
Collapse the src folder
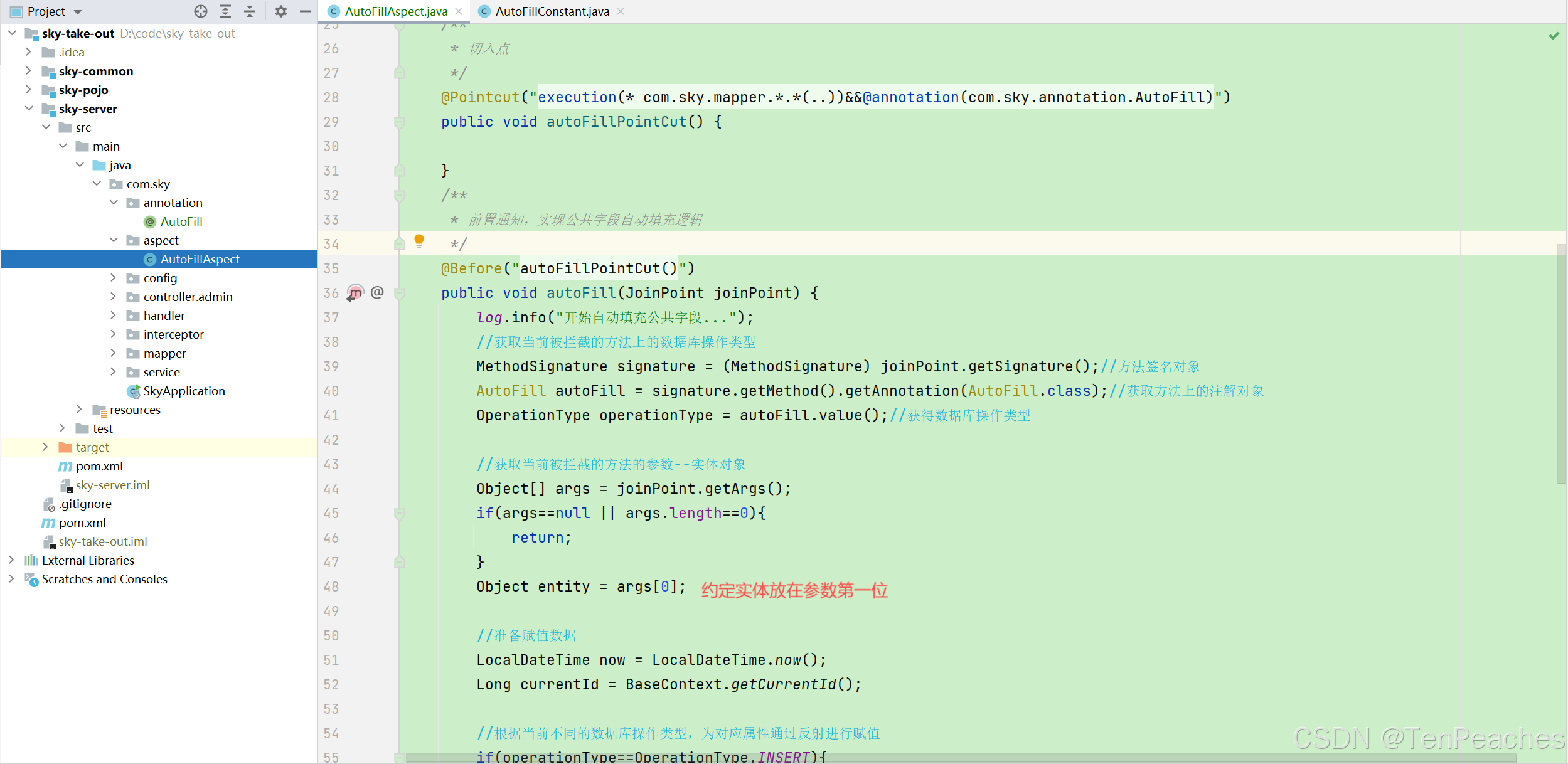(x=46, y=127)
